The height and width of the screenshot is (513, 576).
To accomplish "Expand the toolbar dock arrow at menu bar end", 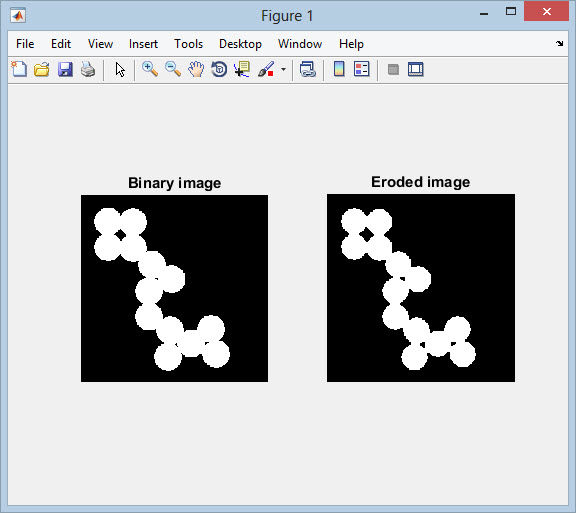I will (559, 44).
